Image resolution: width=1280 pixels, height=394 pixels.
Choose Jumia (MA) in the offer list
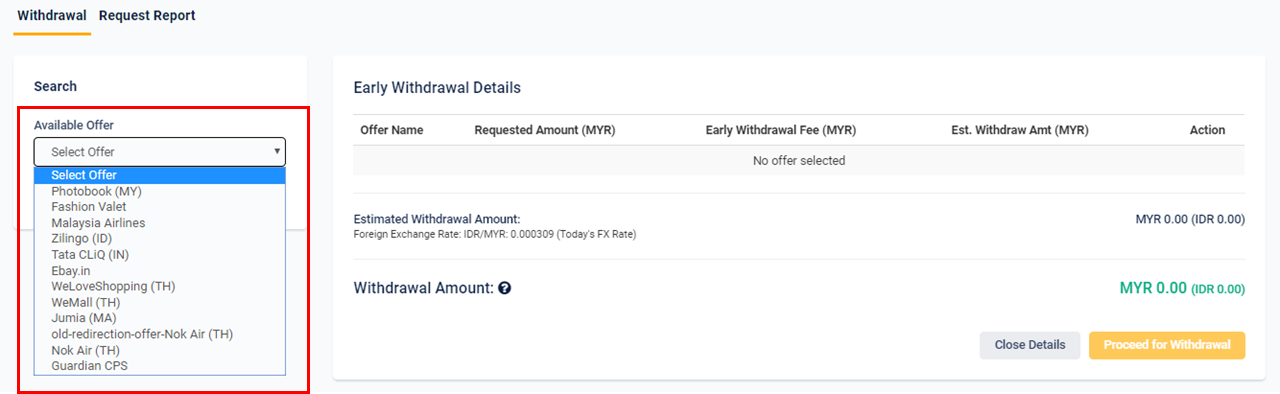[160, 318]
